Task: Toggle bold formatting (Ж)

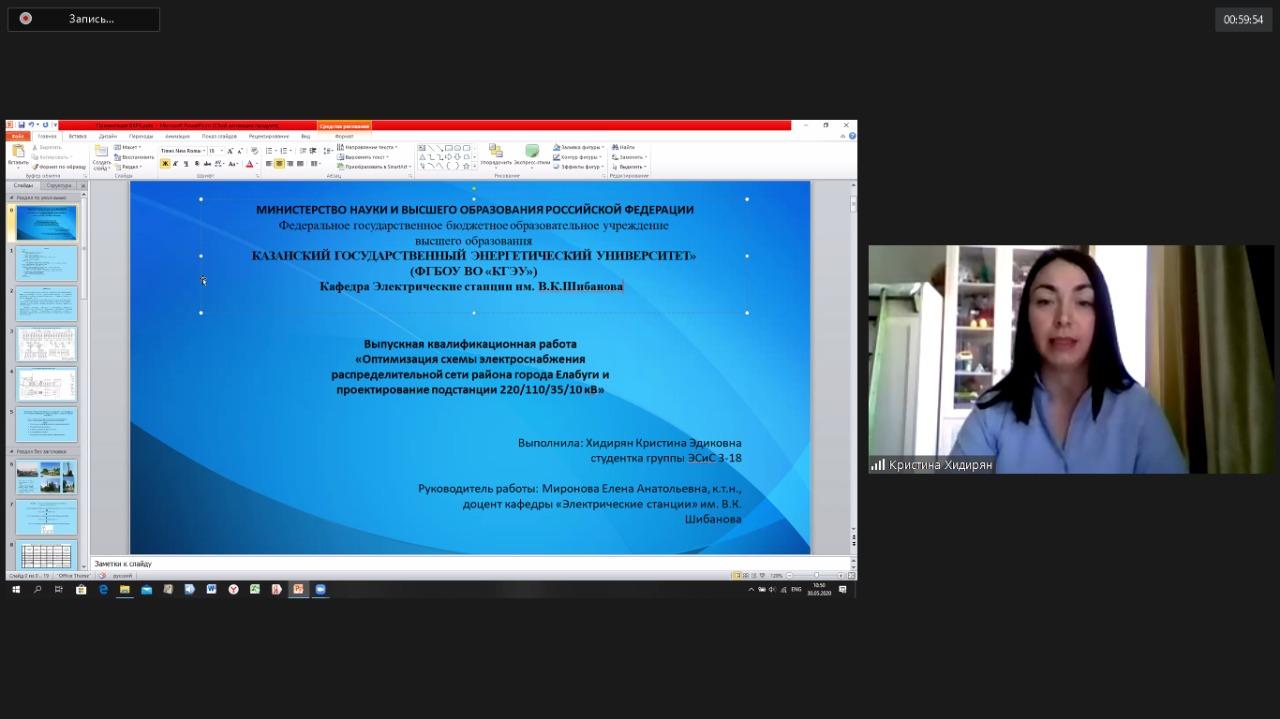Action: click(165, 164)
